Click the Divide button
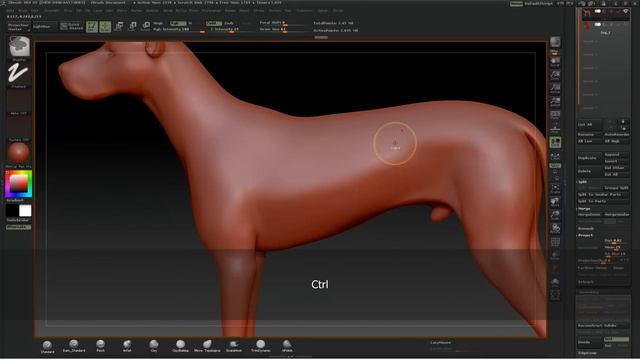Viewport: 640px width, 360px height. pos(589,342)
